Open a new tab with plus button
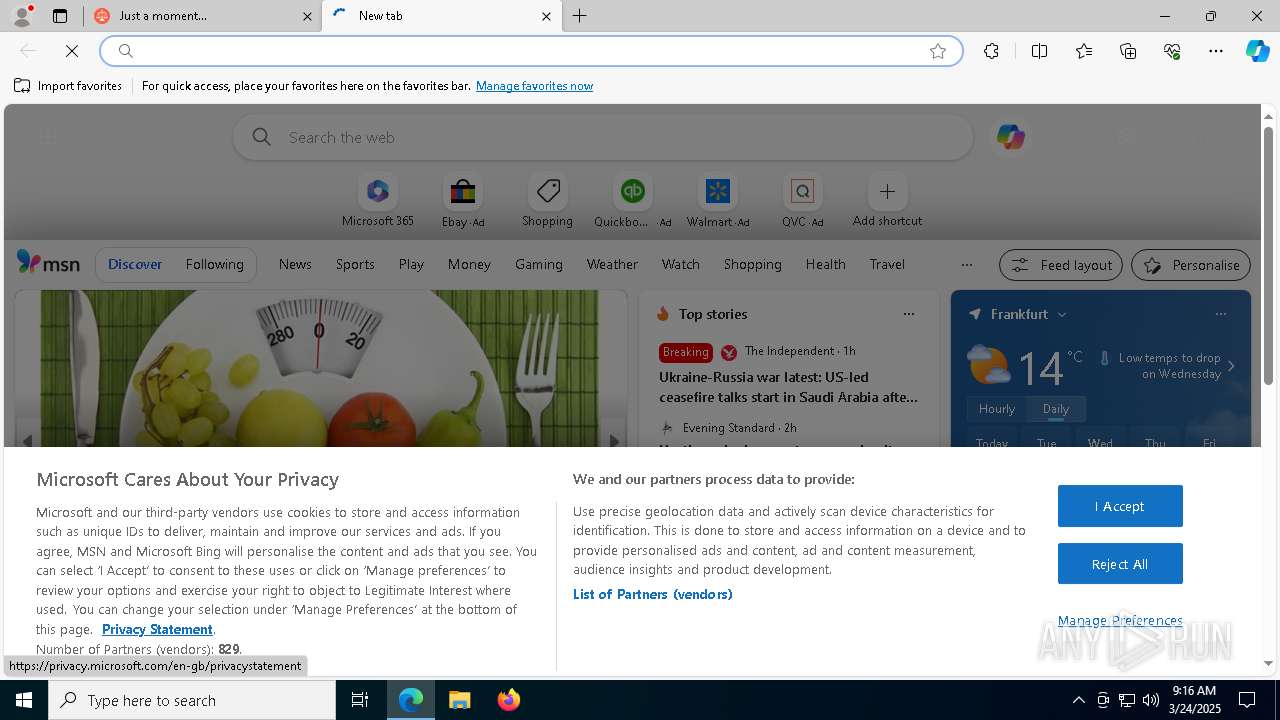This screenshot has width=1280, height=720. (x=580, y=16)
